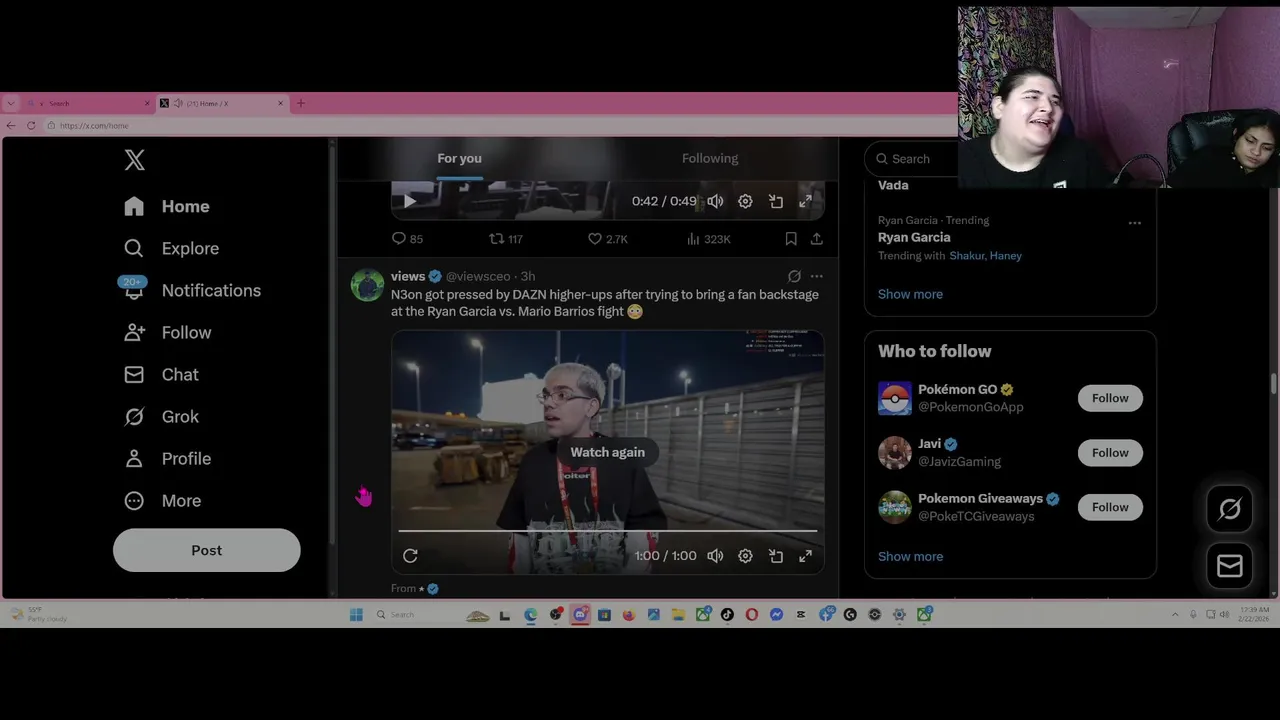Open the Windows Start menu
Viewport: 1280px width, 720px height.
[x=356, y=615]
